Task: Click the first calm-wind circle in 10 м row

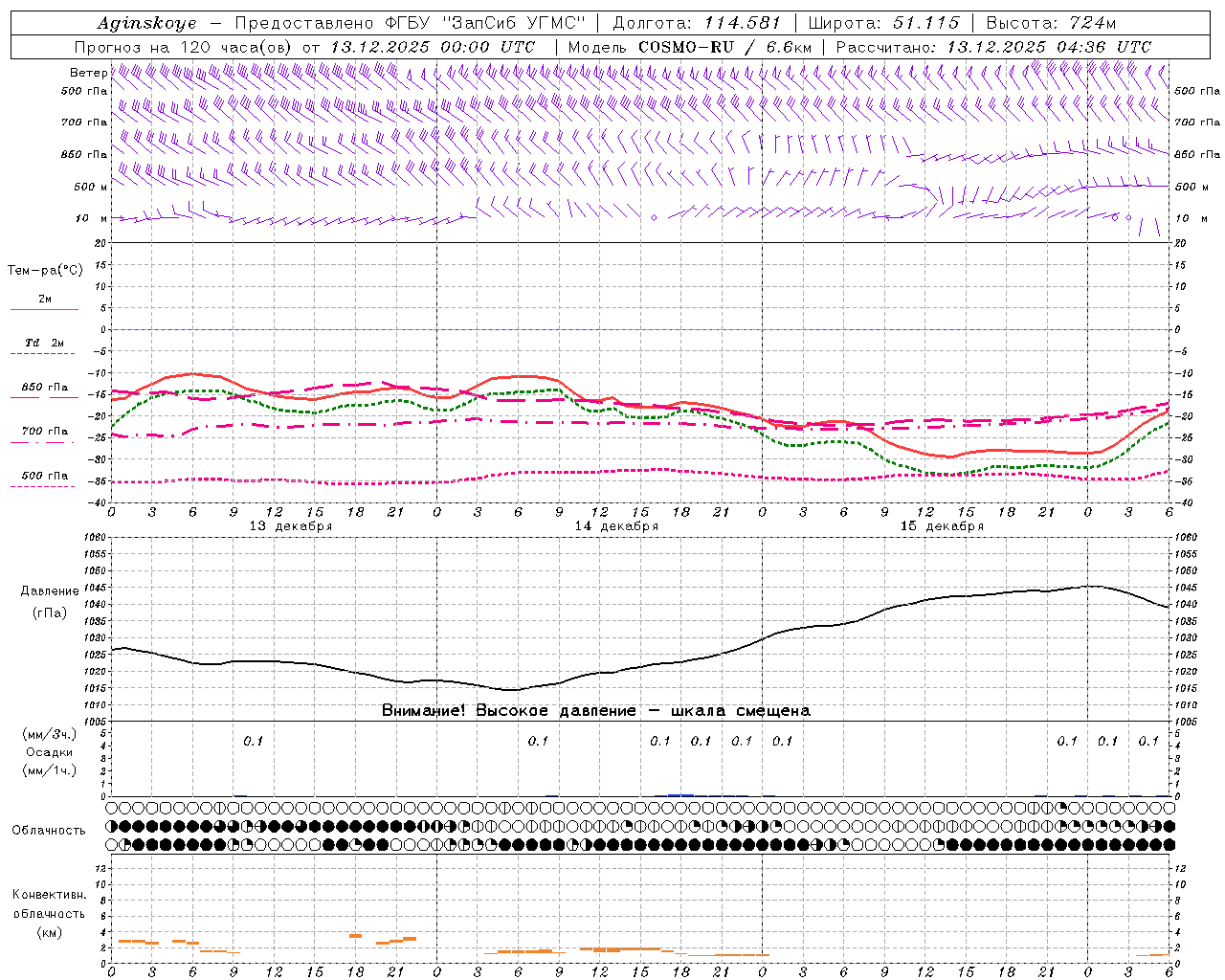Action: point(654,218)
